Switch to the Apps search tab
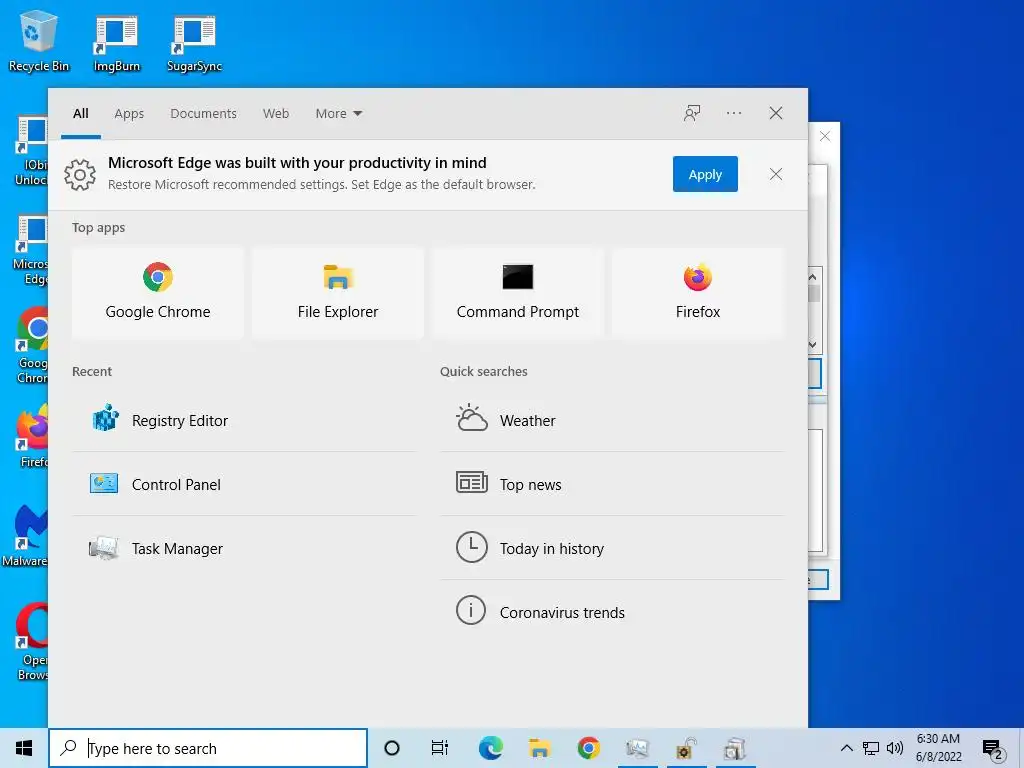 point(129,113)
